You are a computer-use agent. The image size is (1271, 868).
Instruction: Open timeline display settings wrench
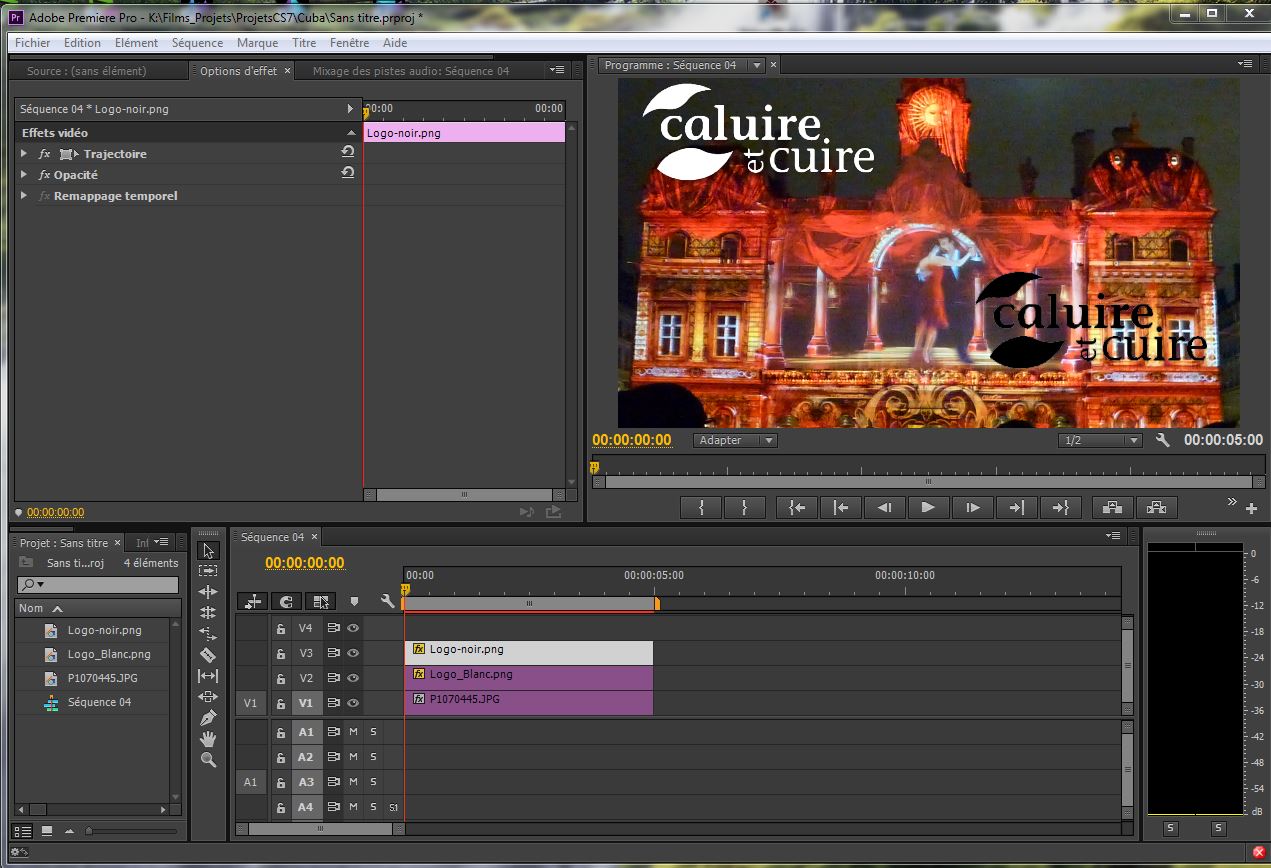tap(388, 601)
